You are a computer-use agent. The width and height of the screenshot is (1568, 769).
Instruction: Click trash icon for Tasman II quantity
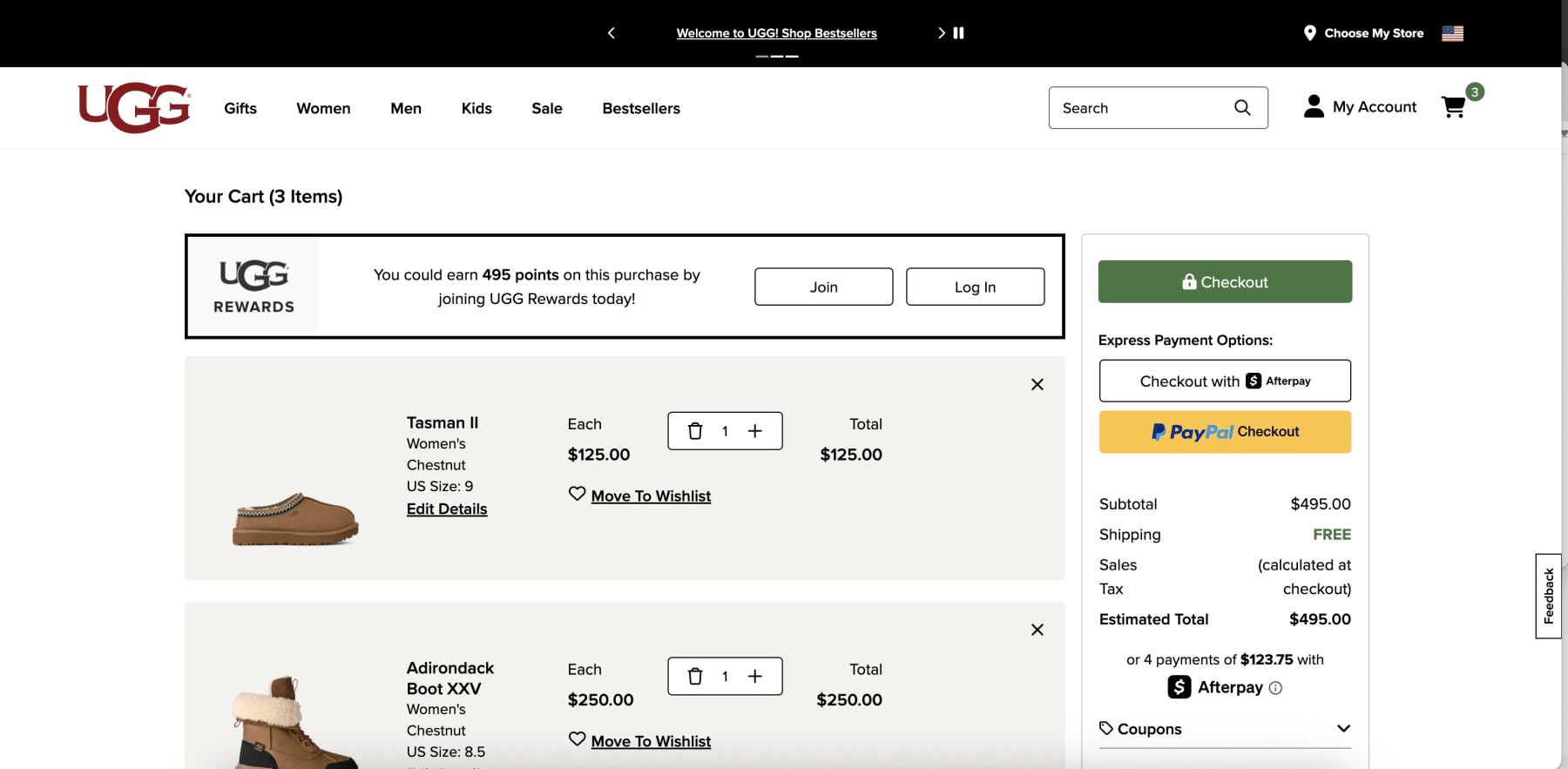click(695, 431)
